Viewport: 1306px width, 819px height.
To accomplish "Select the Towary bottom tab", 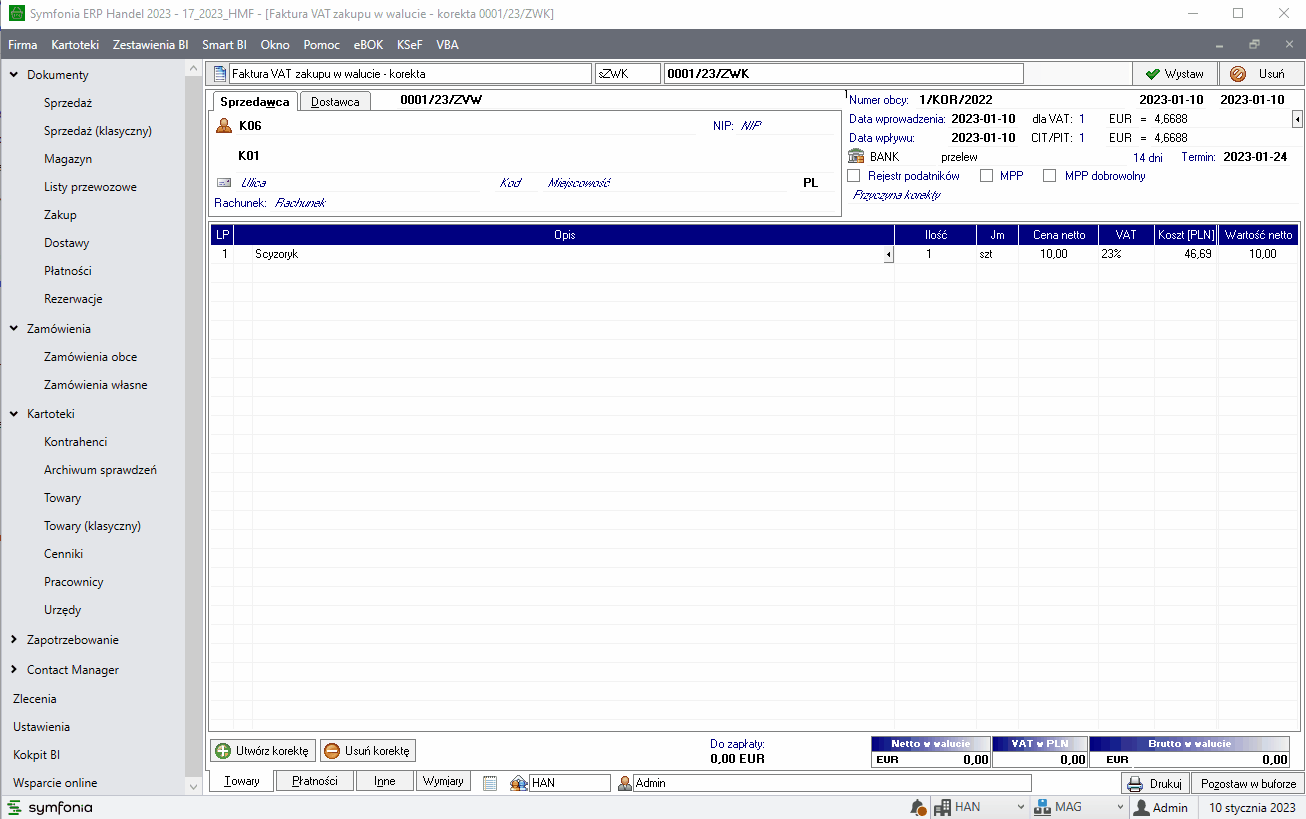I will pos(241,782).
